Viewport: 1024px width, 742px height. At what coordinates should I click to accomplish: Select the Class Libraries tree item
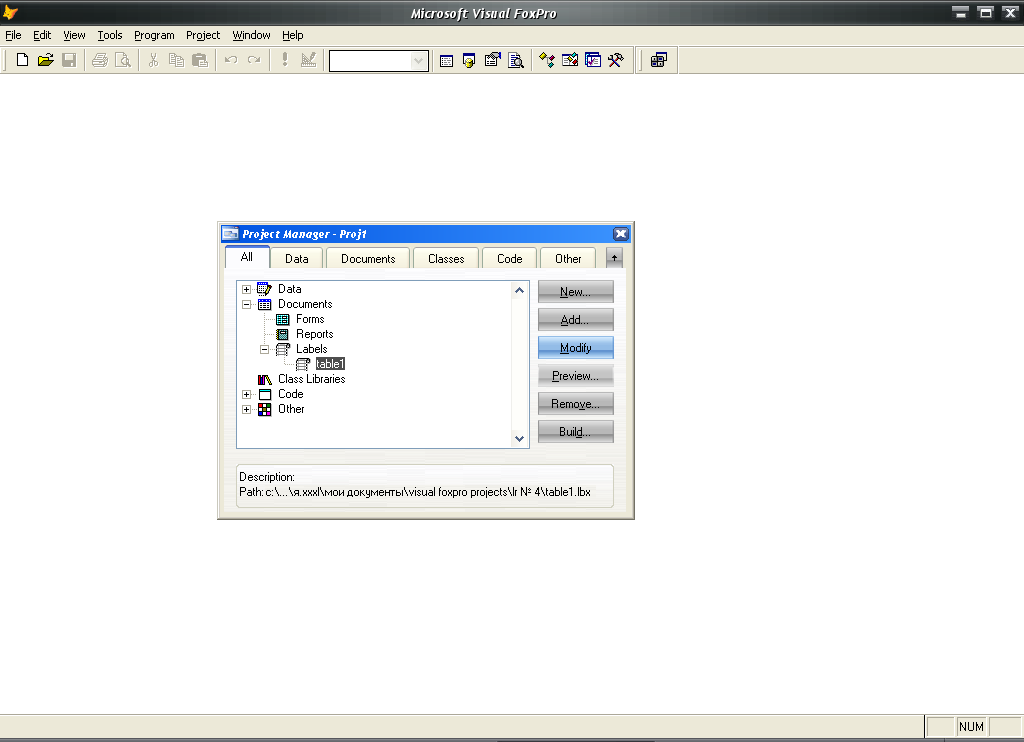pyautogui.click(x=312, y=379)
